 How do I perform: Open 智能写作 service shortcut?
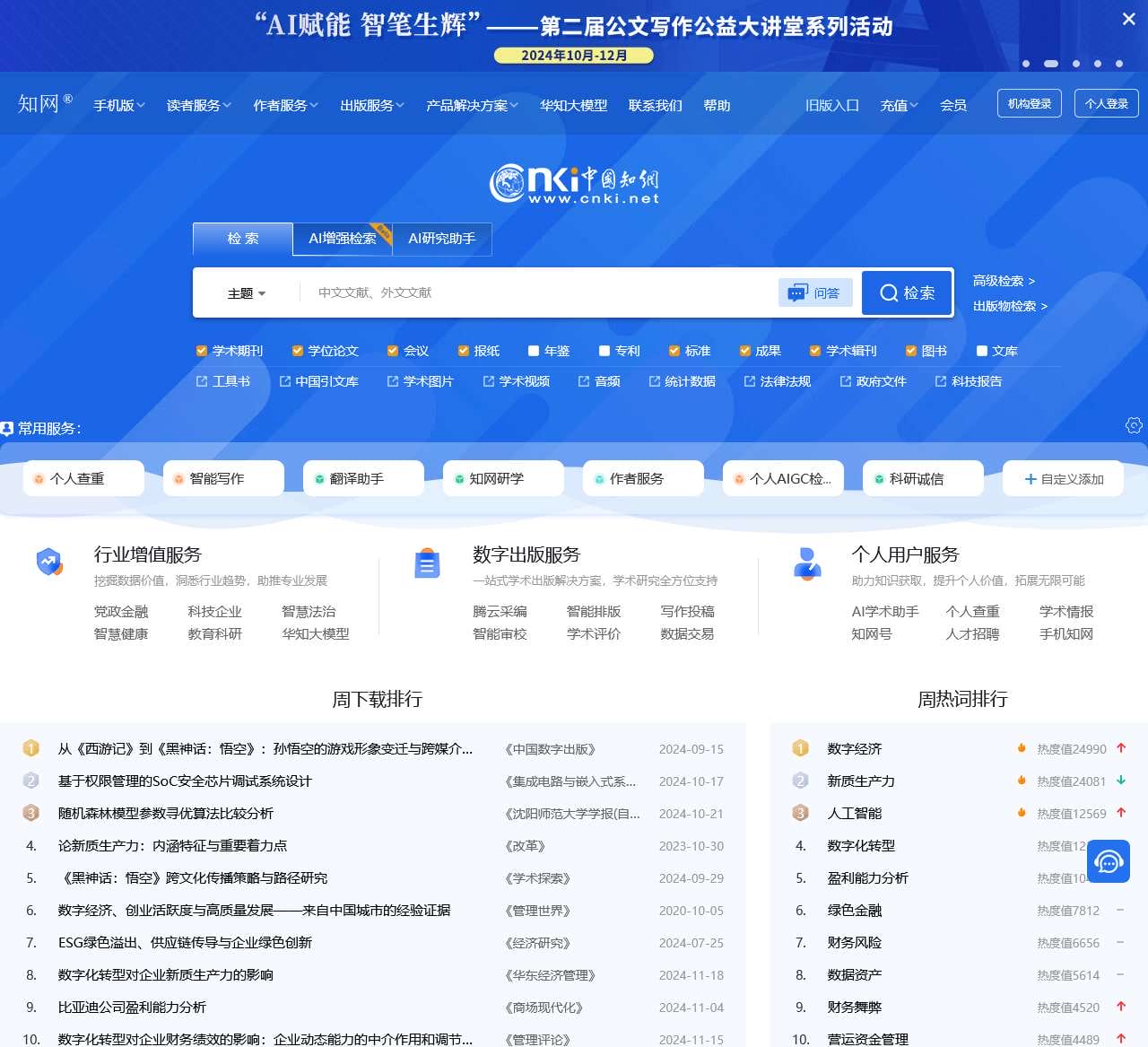(223, 478)
